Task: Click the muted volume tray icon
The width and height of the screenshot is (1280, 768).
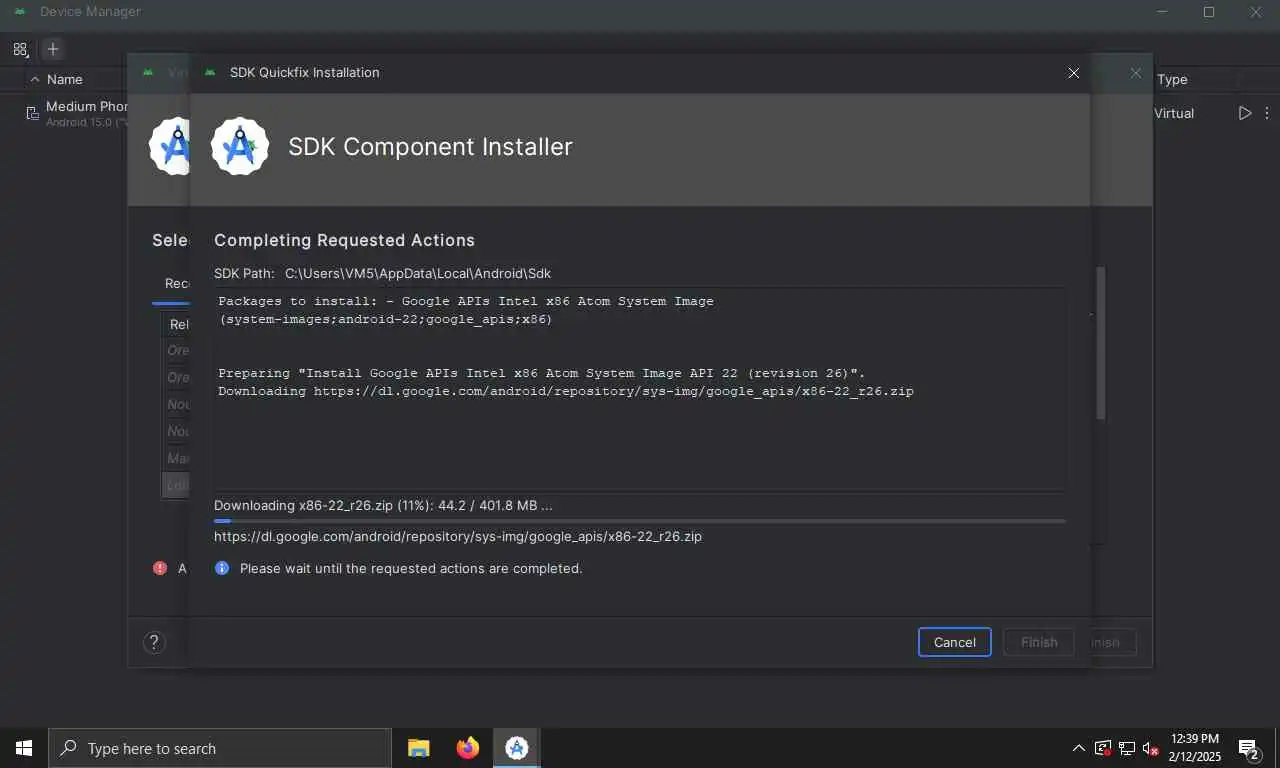Action: [1150, 748]
